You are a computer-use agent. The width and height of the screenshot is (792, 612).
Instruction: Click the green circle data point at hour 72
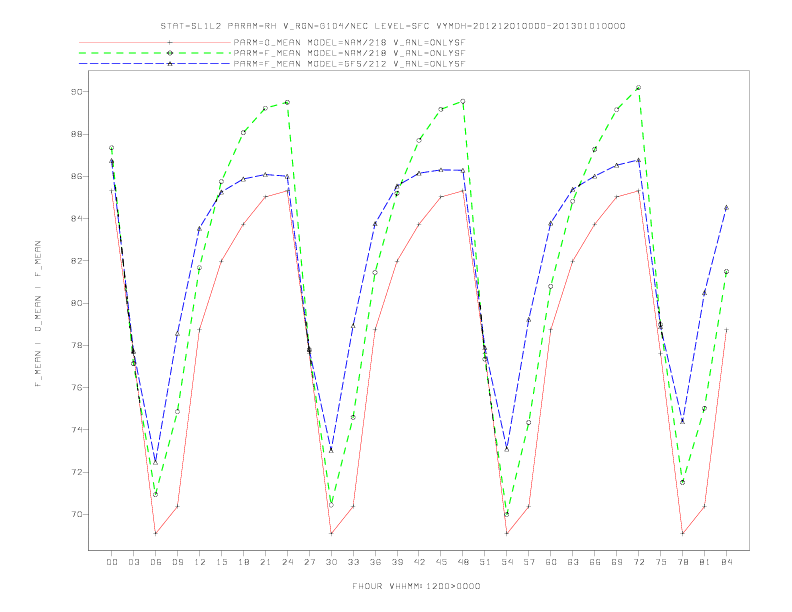638,88
